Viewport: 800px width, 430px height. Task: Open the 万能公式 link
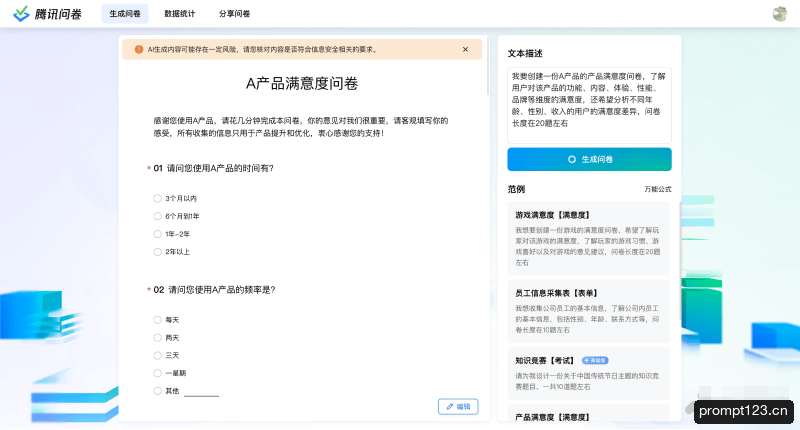658,189
